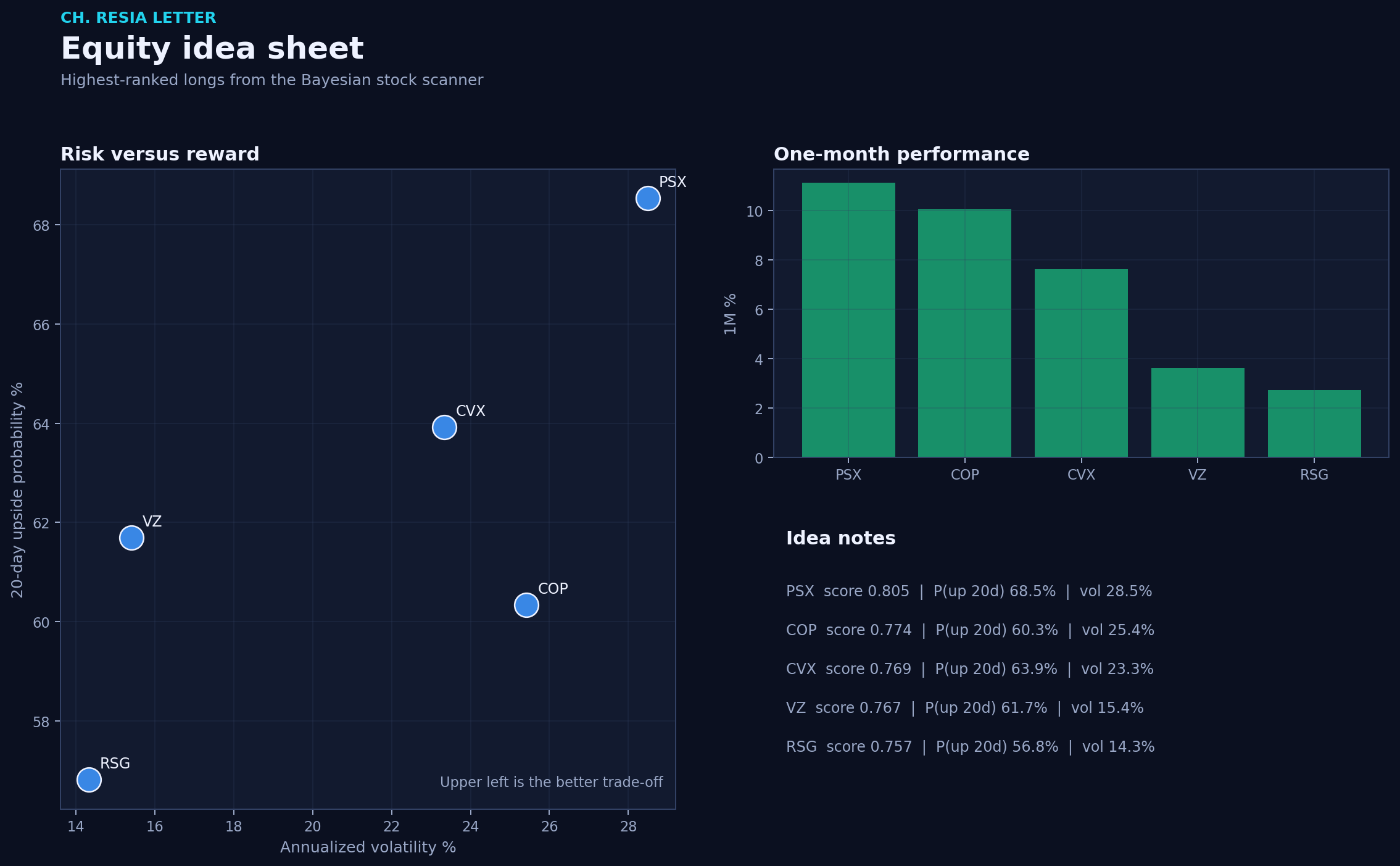Viewport: 1400px width, 866px height.
Task: Click the 'COP score 0.774' note line
Action: pyautogui.click(x=970, y=630)
